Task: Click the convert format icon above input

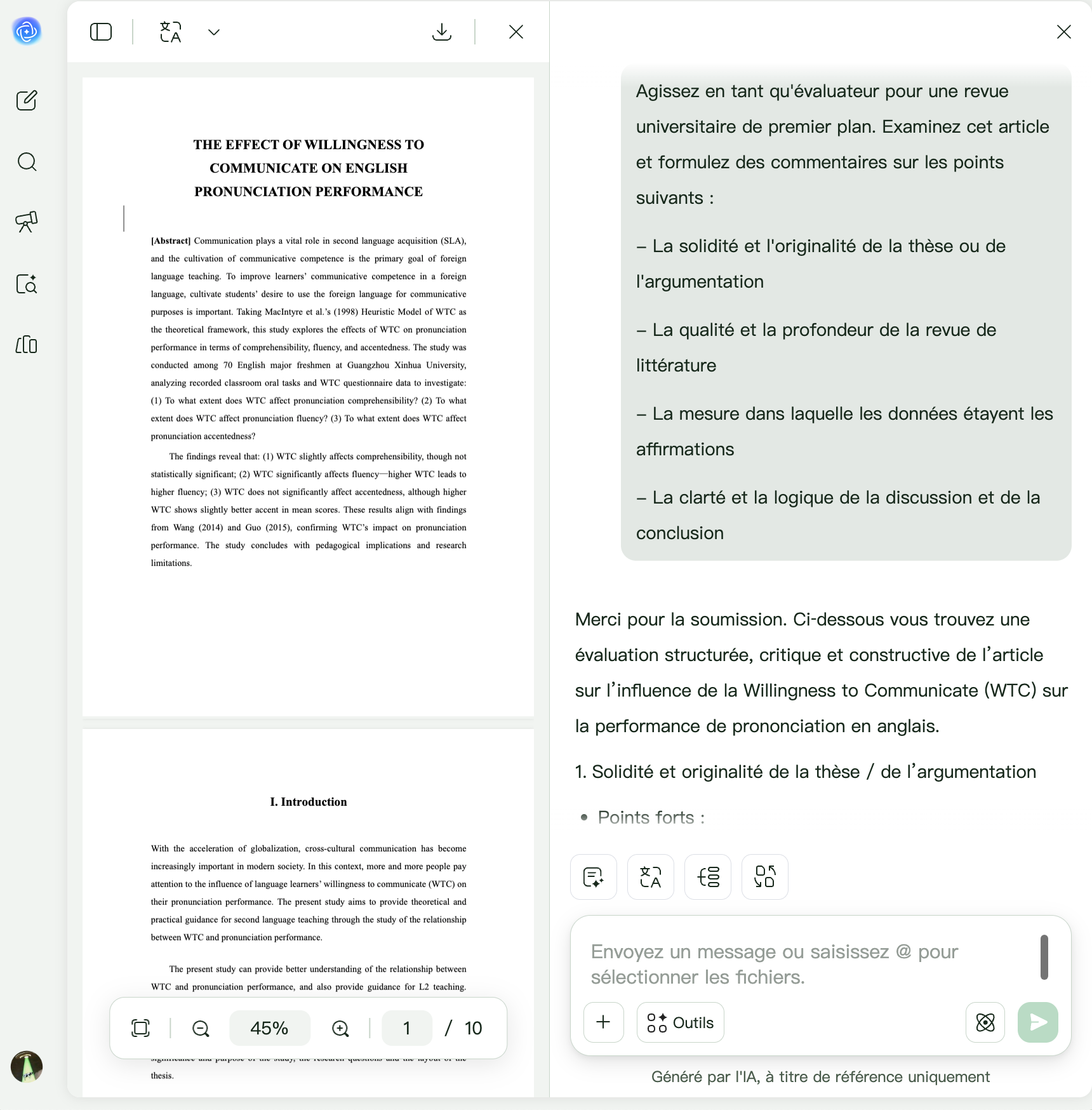Action: point(765,877)
